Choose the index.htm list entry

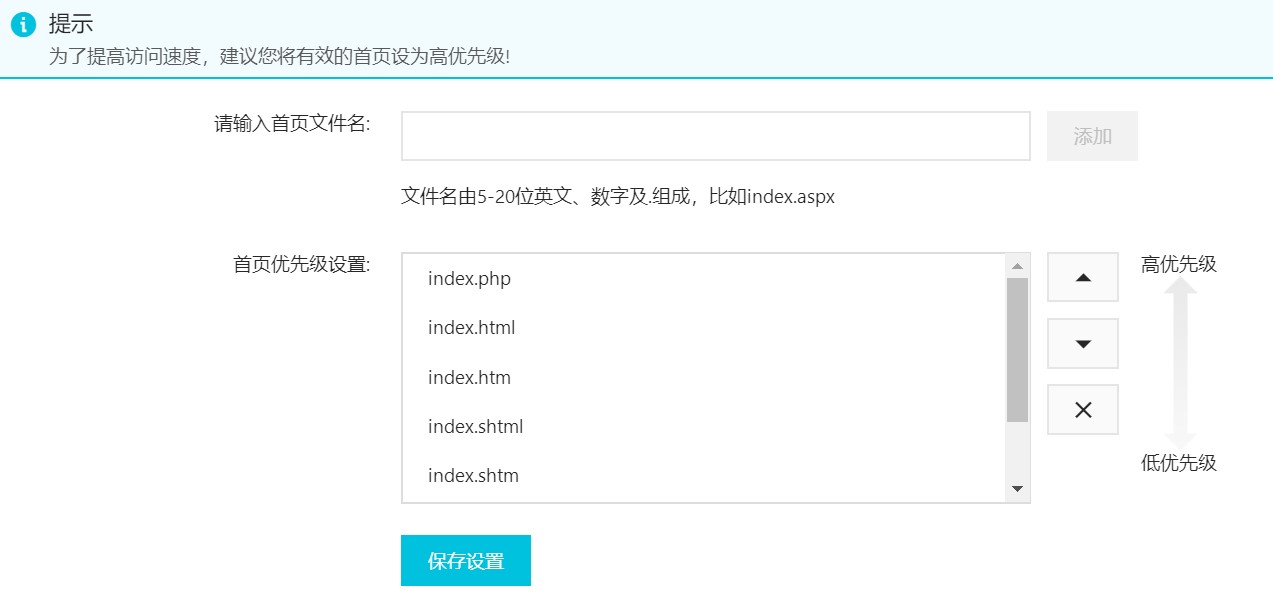(x=469, y=378)
